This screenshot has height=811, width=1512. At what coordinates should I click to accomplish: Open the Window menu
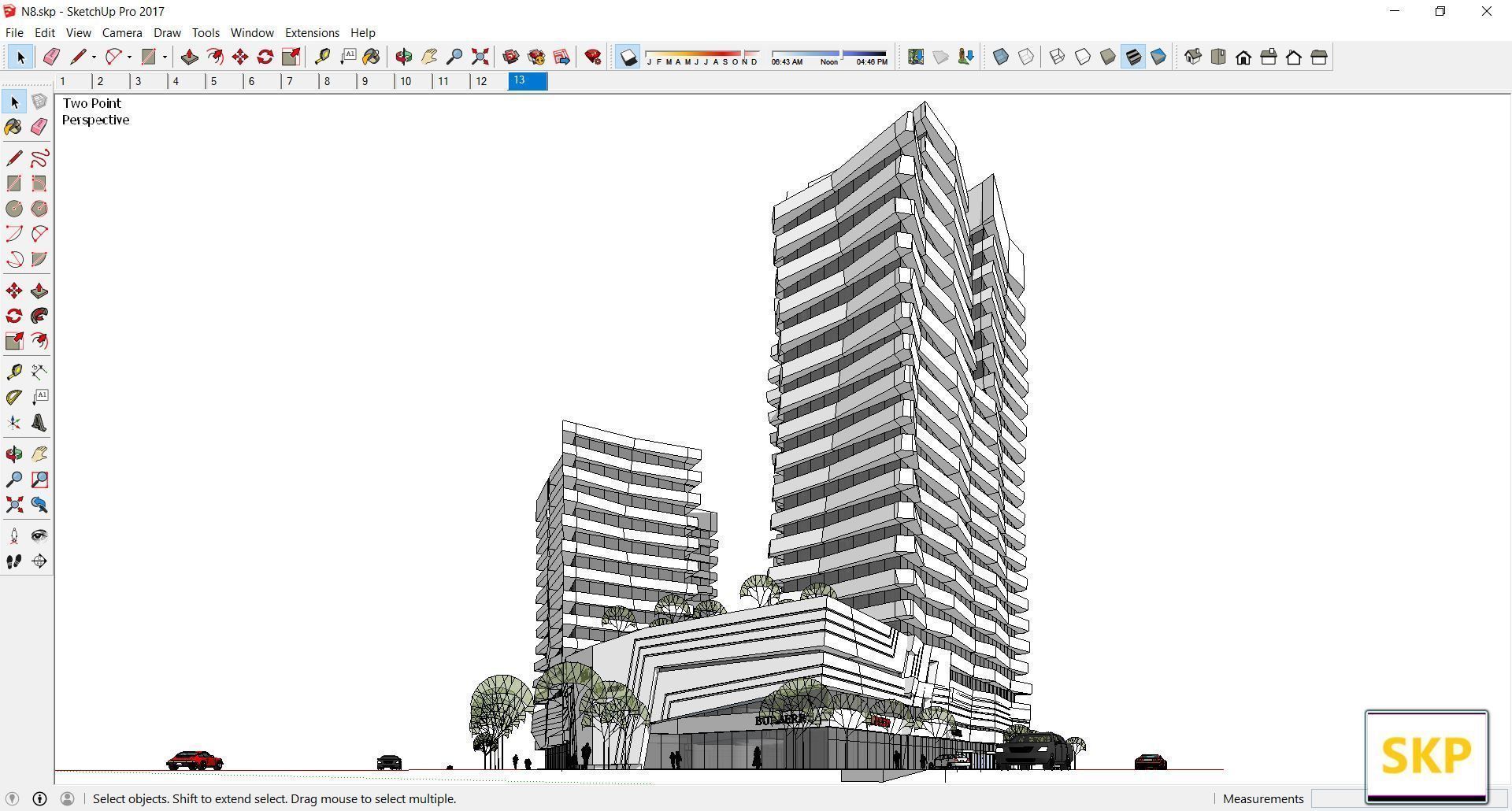pos(252,32)
